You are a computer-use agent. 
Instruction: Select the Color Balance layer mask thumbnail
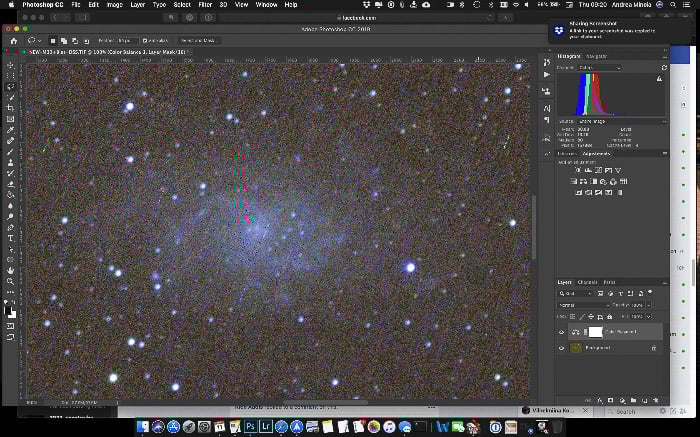pos(595,332)
